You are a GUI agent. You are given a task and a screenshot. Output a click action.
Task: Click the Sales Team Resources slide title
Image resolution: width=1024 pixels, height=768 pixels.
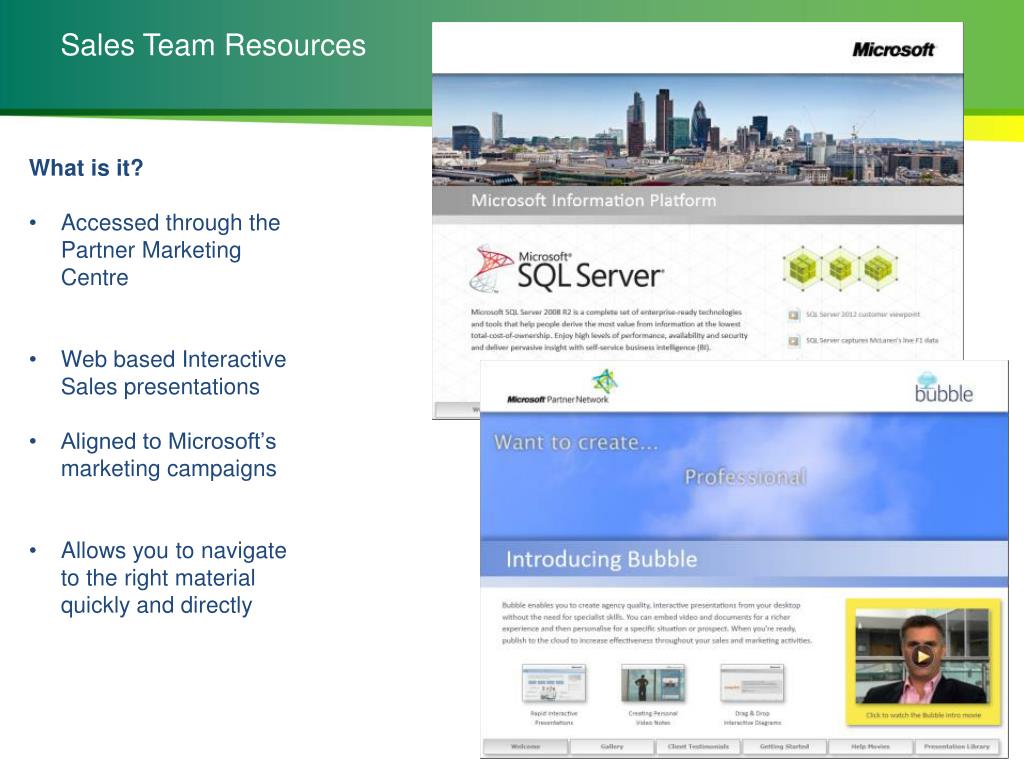pyautogui.click(x=213, y=46)
